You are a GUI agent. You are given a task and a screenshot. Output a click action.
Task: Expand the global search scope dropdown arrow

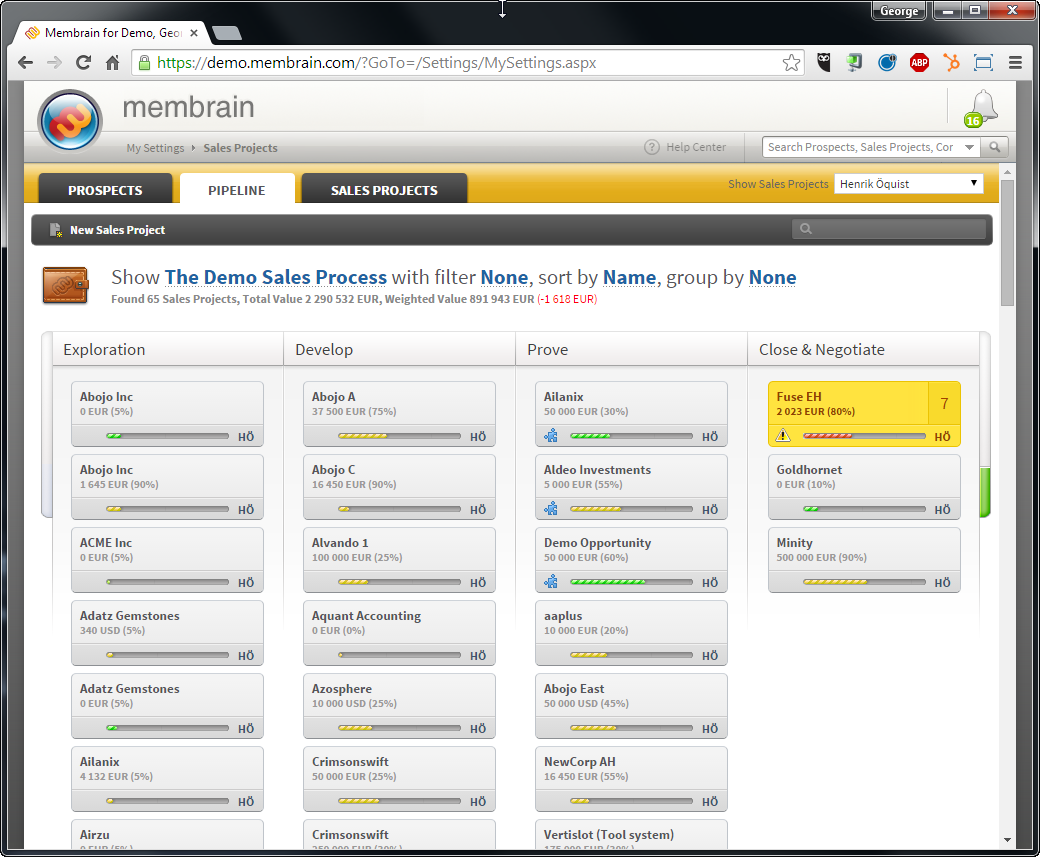coord(970,147)
